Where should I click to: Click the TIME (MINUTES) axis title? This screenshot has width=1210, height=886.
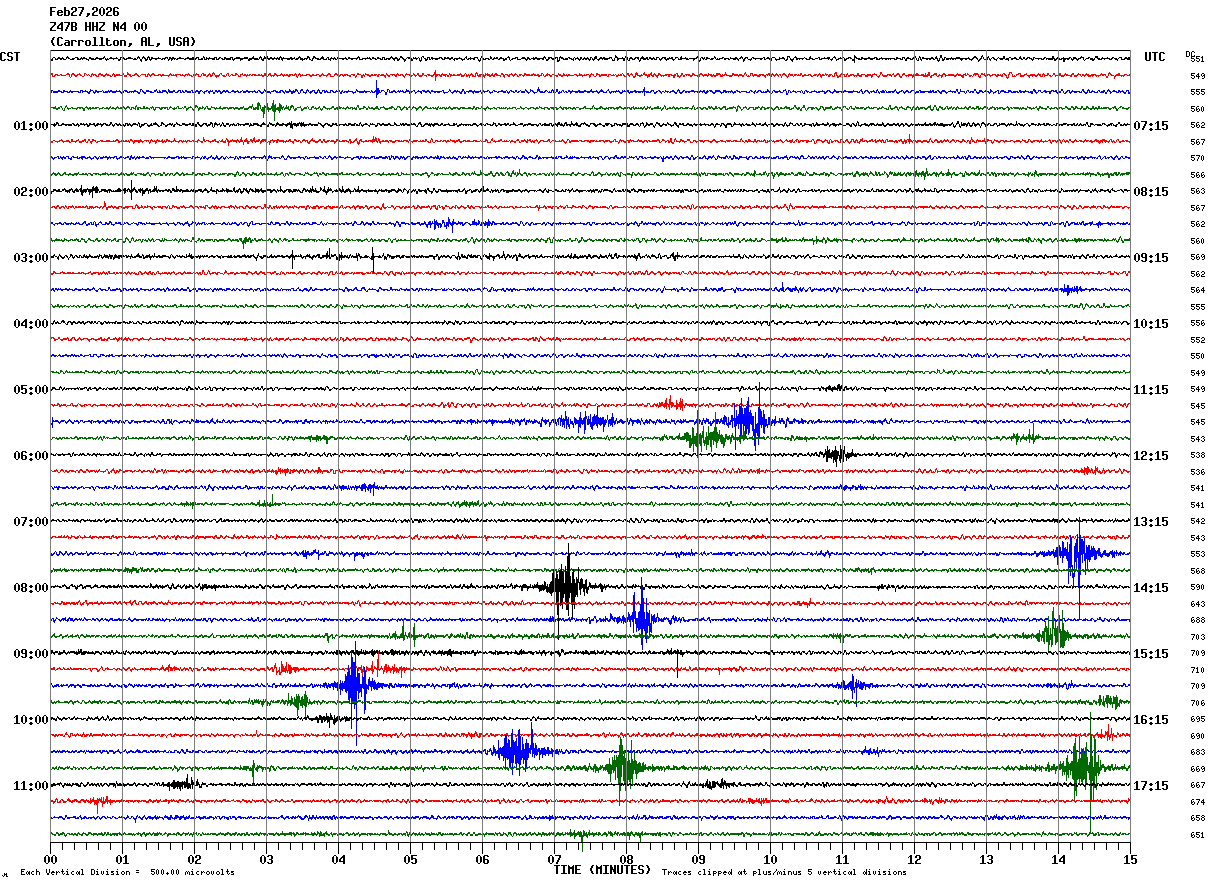[x=602, y=870]
